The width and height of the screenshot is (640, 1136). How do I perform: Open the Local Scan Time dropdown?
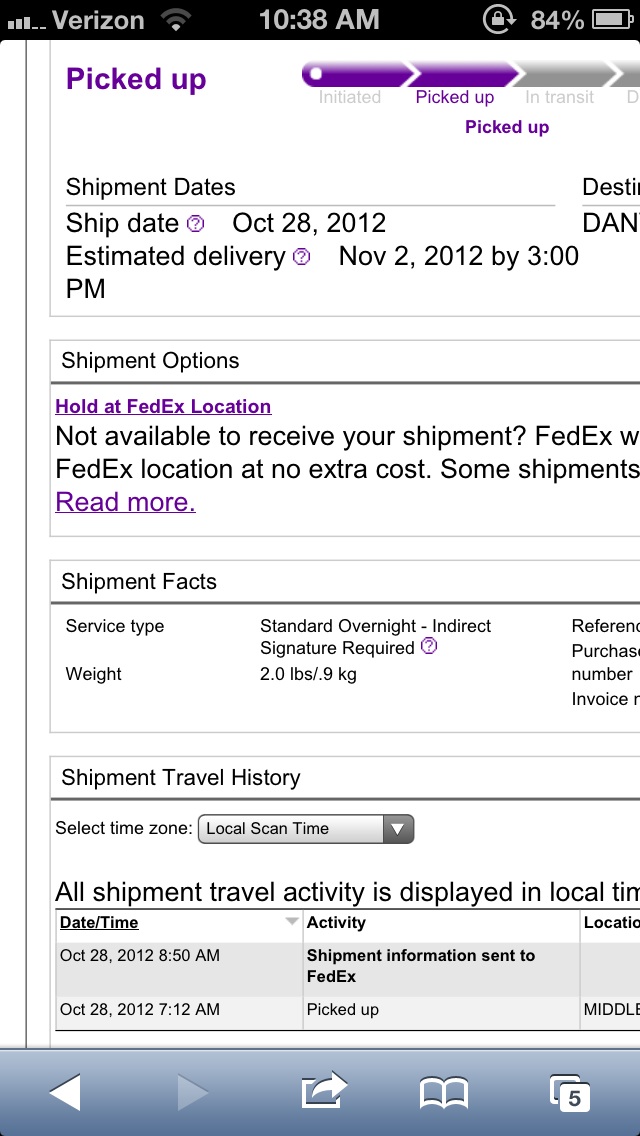click(x=306, y=829)
